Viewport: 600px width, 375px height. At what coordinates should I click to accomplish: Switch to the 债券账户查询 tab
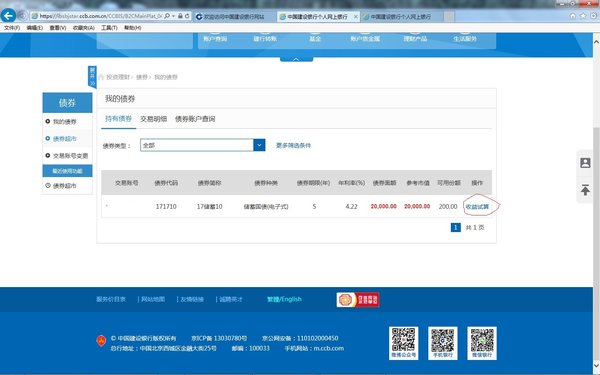click(x=195, y=119)
